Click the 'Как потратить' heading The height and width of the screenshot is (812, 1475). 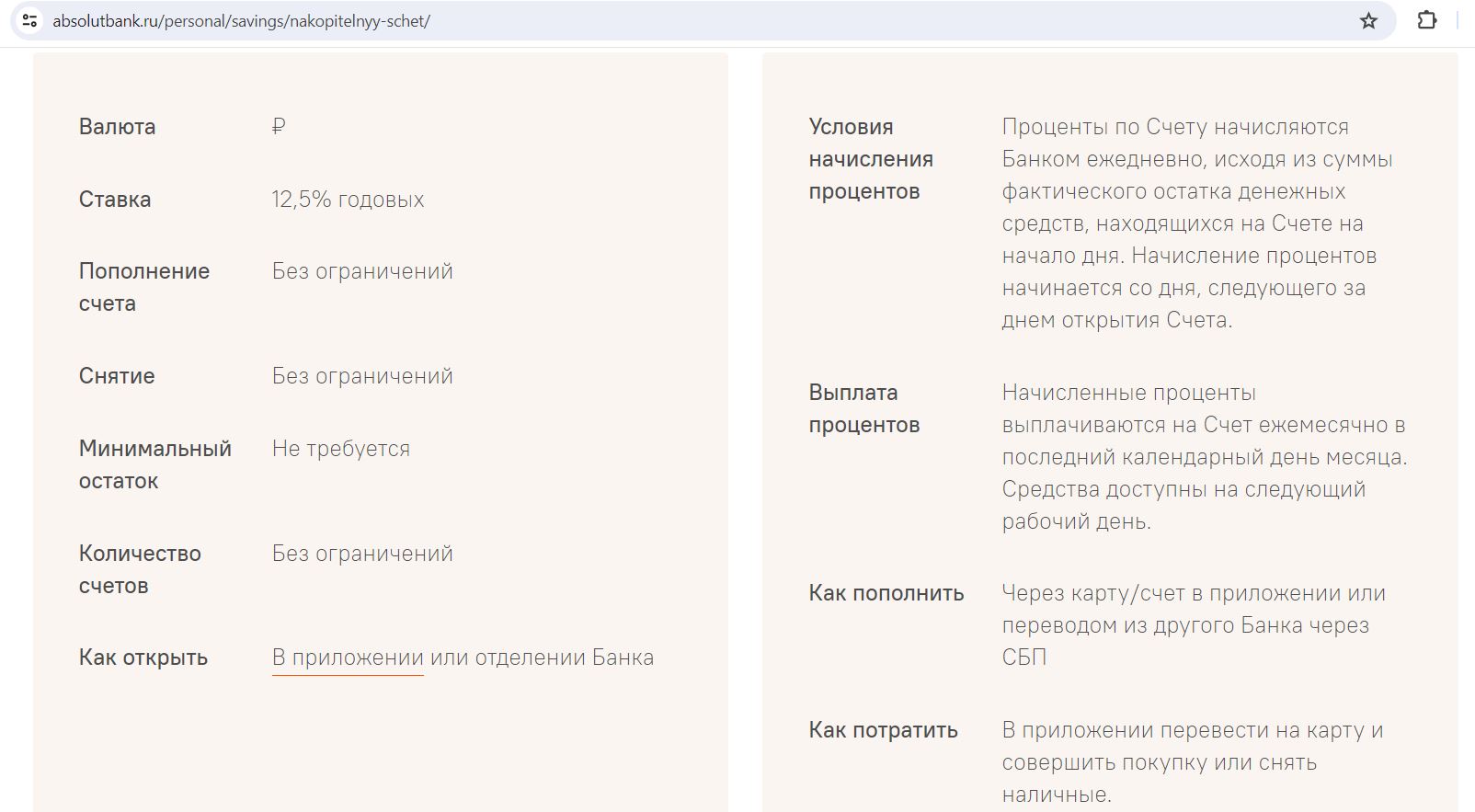tap(883, 730)
